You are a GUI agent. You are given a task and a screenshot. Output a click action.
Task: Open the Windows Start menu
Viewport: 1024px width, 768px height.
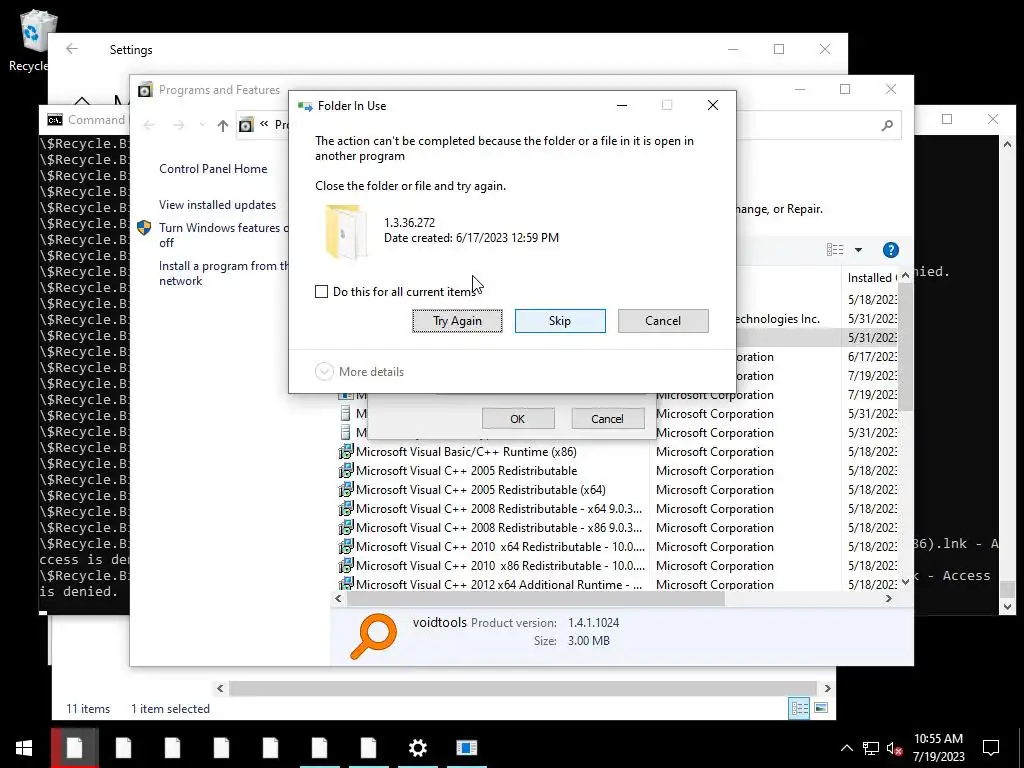coord(24,748)
